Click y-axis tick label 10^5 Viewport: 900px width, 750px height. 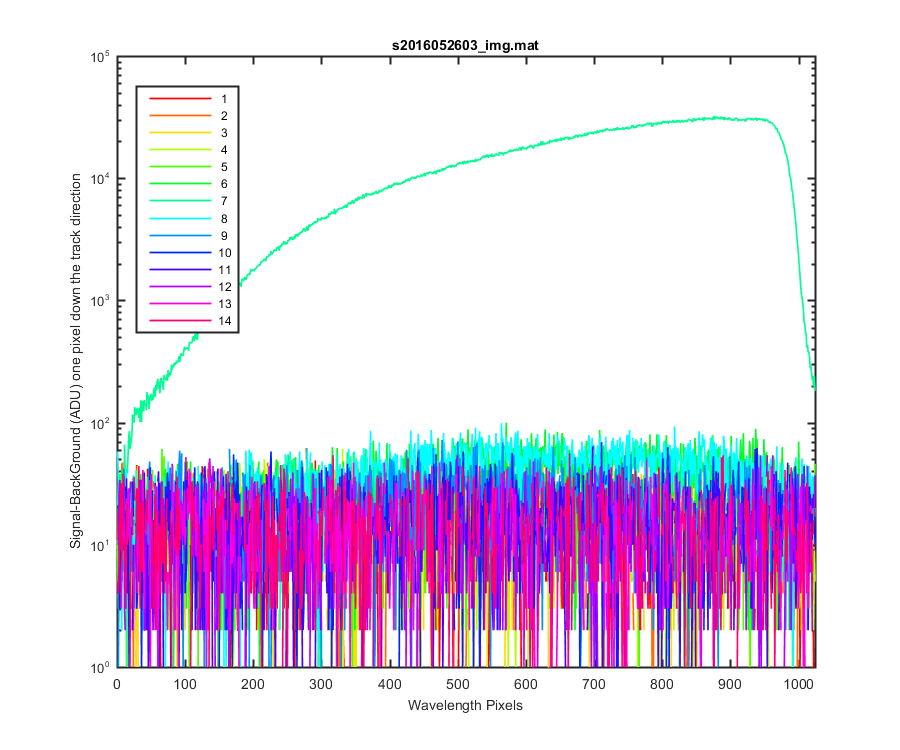tap(100, 57)
